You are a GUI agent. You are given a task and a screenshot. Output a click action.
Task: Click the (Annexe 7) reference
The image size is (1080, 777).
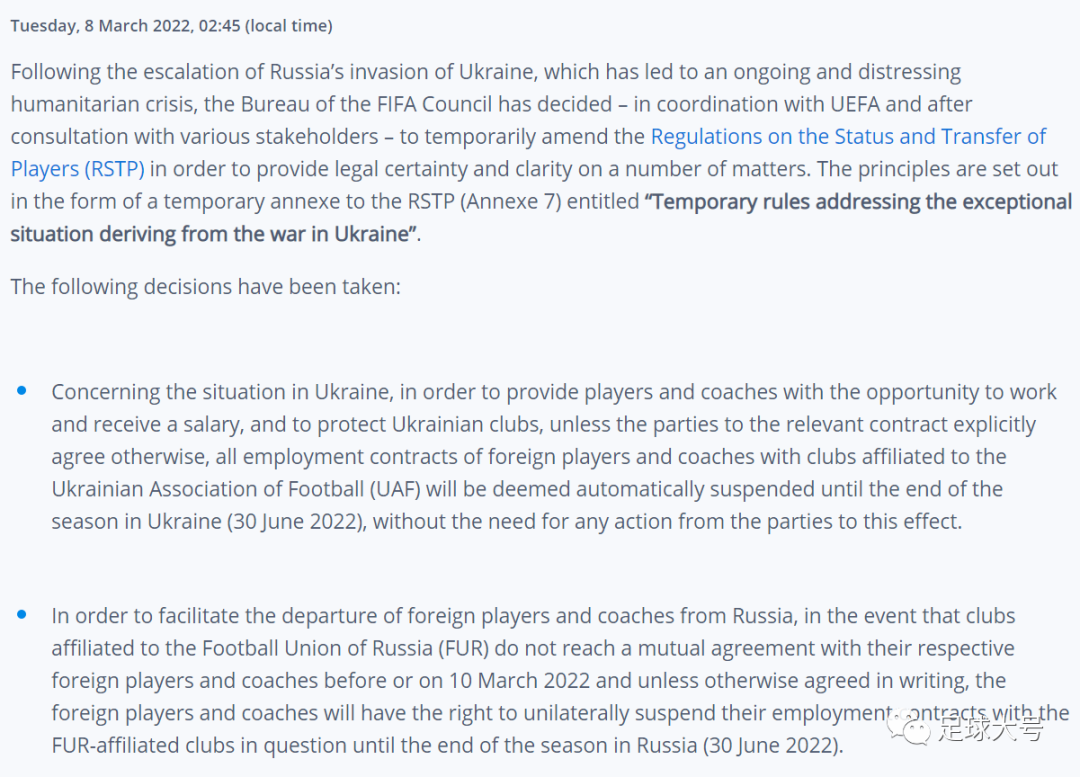pos(510,201)
